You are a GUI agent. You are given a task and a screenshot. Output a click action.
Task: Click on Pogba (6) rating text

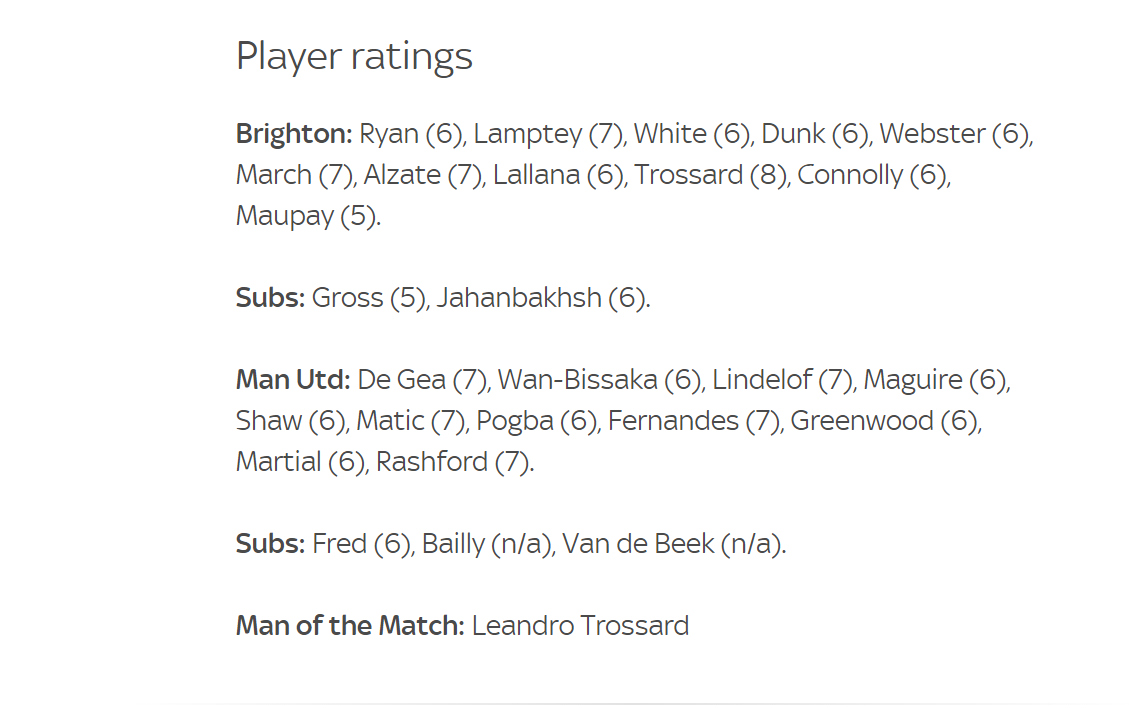tap(536, 422)
